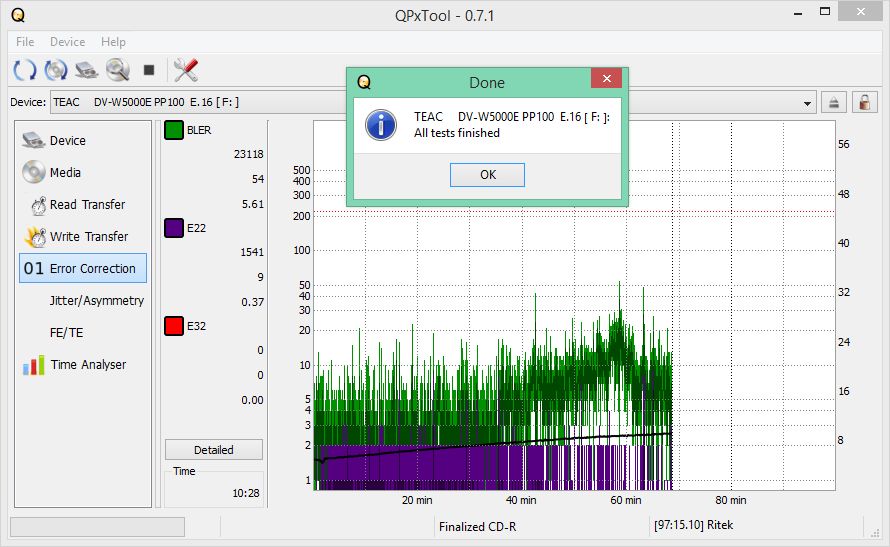
Task: Open the Device menu
Action: point(68,42)
